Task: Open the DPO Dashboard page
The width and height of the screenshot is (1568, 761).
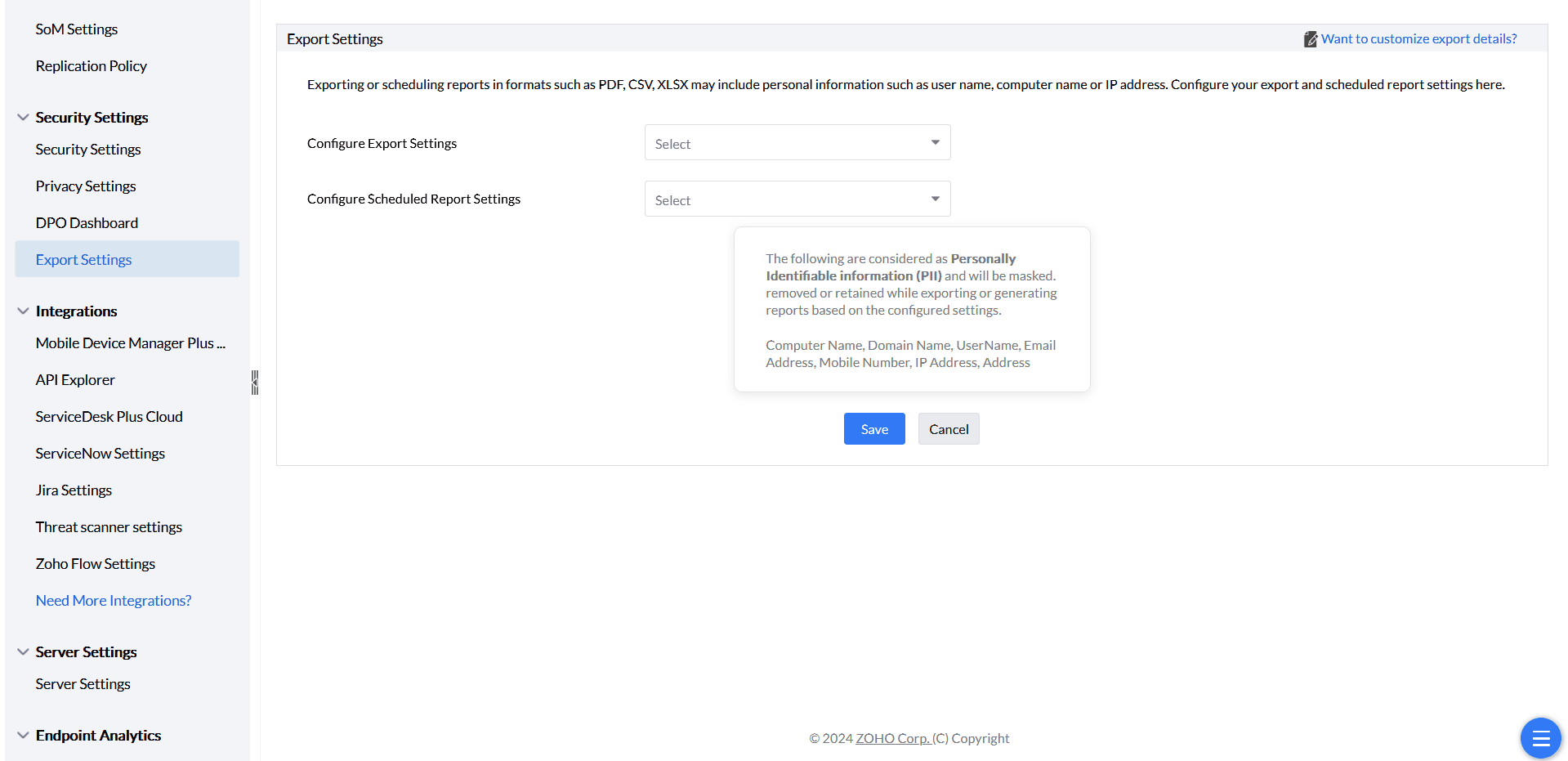Action: coord(87,223)
